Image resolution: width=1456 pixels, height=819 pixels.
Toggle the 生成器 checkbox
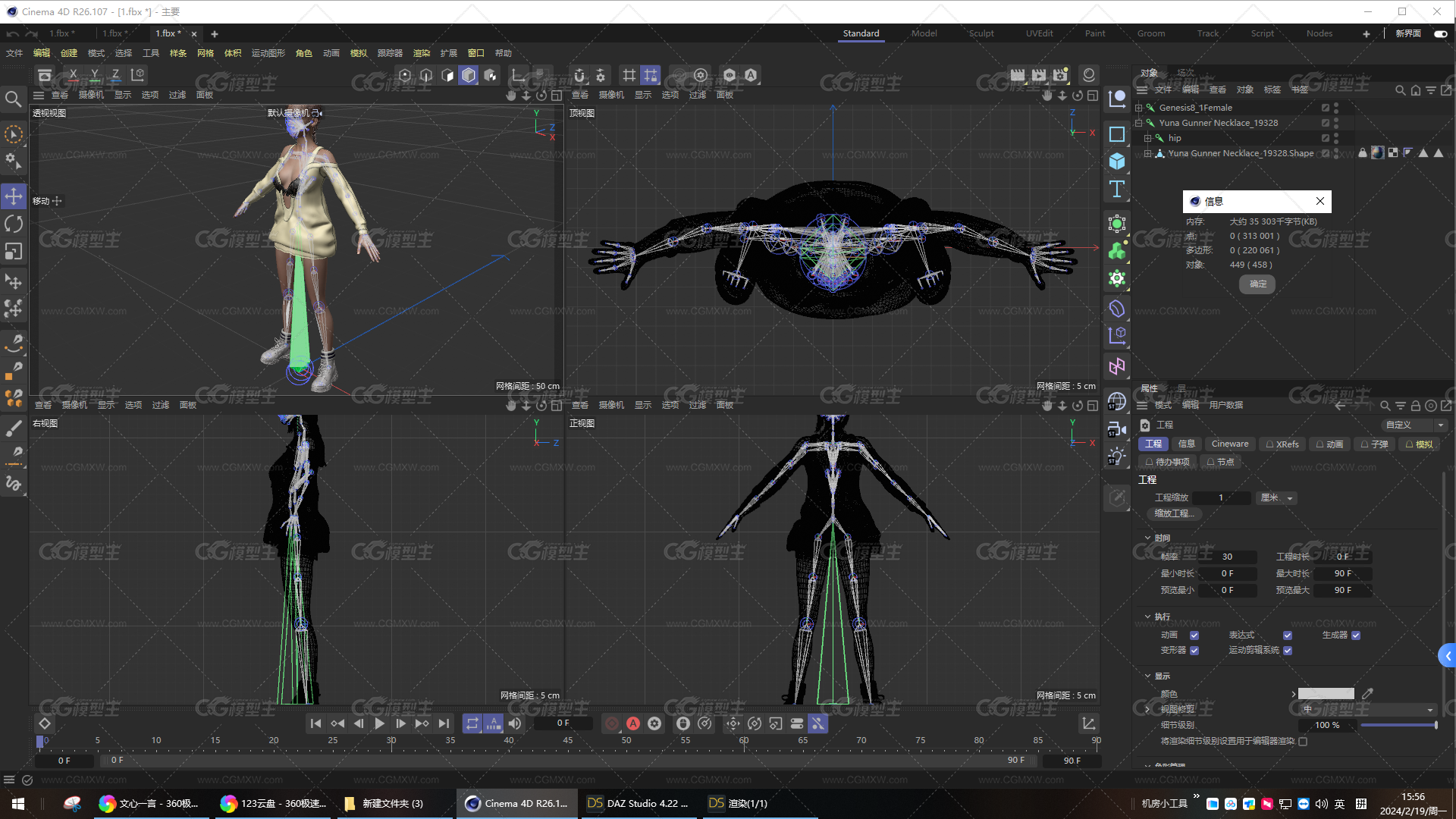coord(1356,635)
